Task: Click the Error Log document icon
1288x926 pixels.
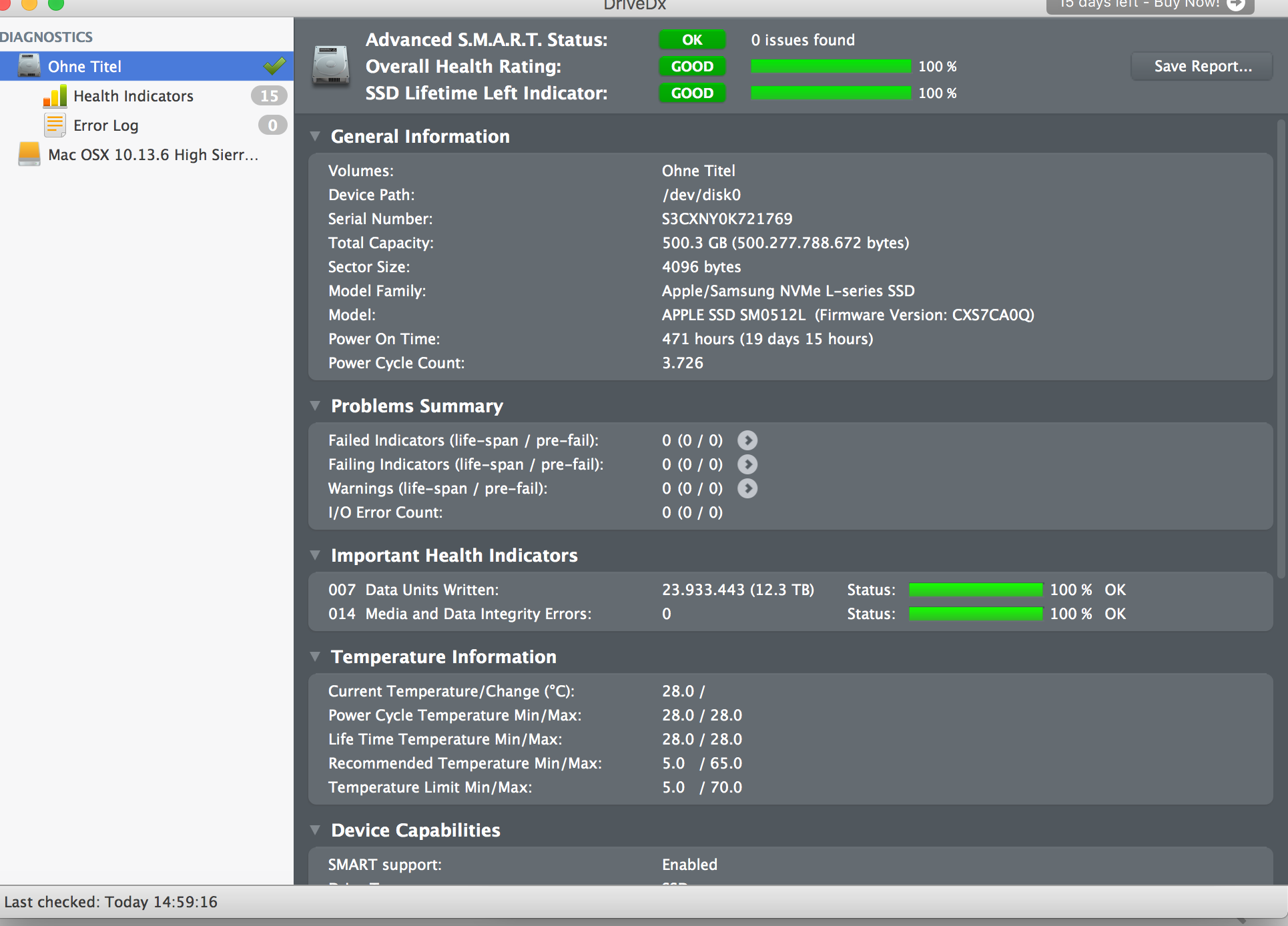Action: (55, 125)
